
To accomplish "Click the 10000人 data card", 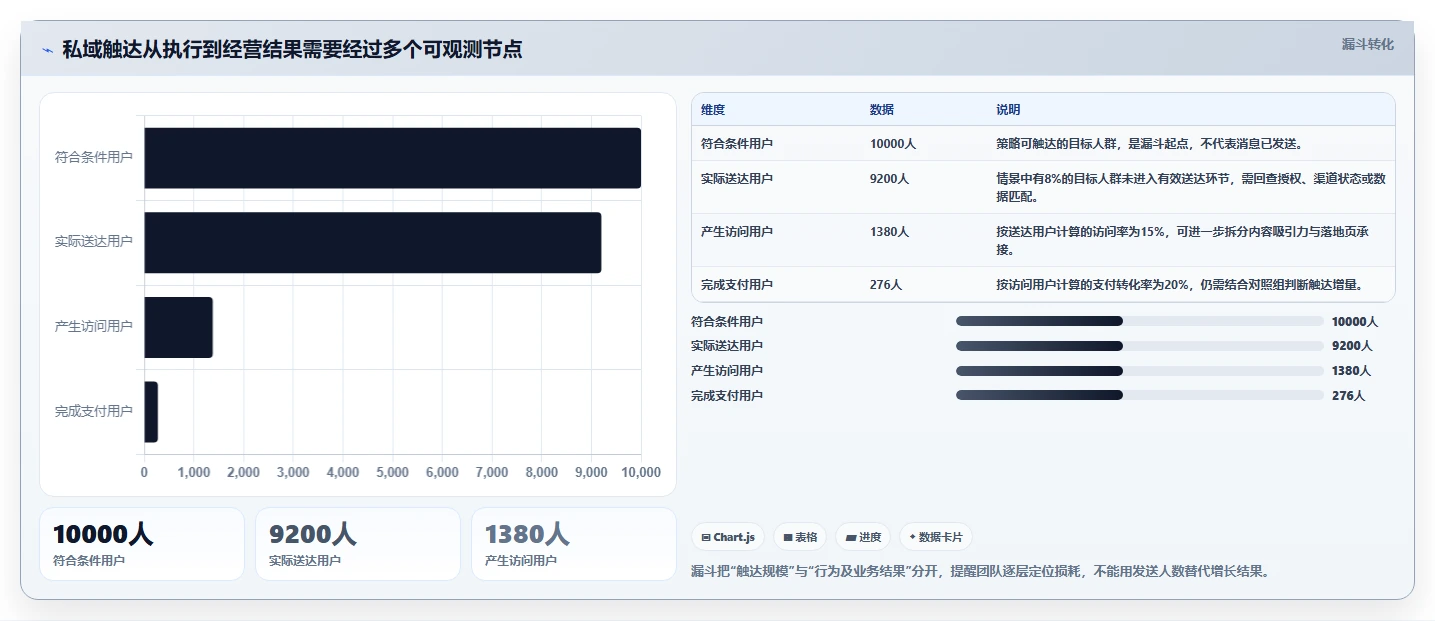I will [x=142, y=544].
